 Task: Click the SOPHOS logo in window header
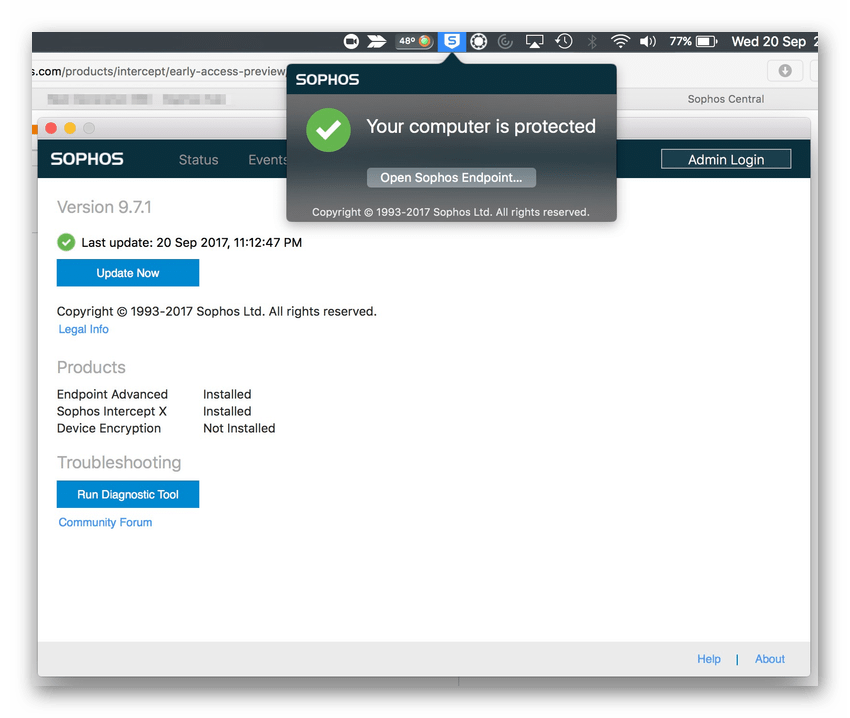87,159
